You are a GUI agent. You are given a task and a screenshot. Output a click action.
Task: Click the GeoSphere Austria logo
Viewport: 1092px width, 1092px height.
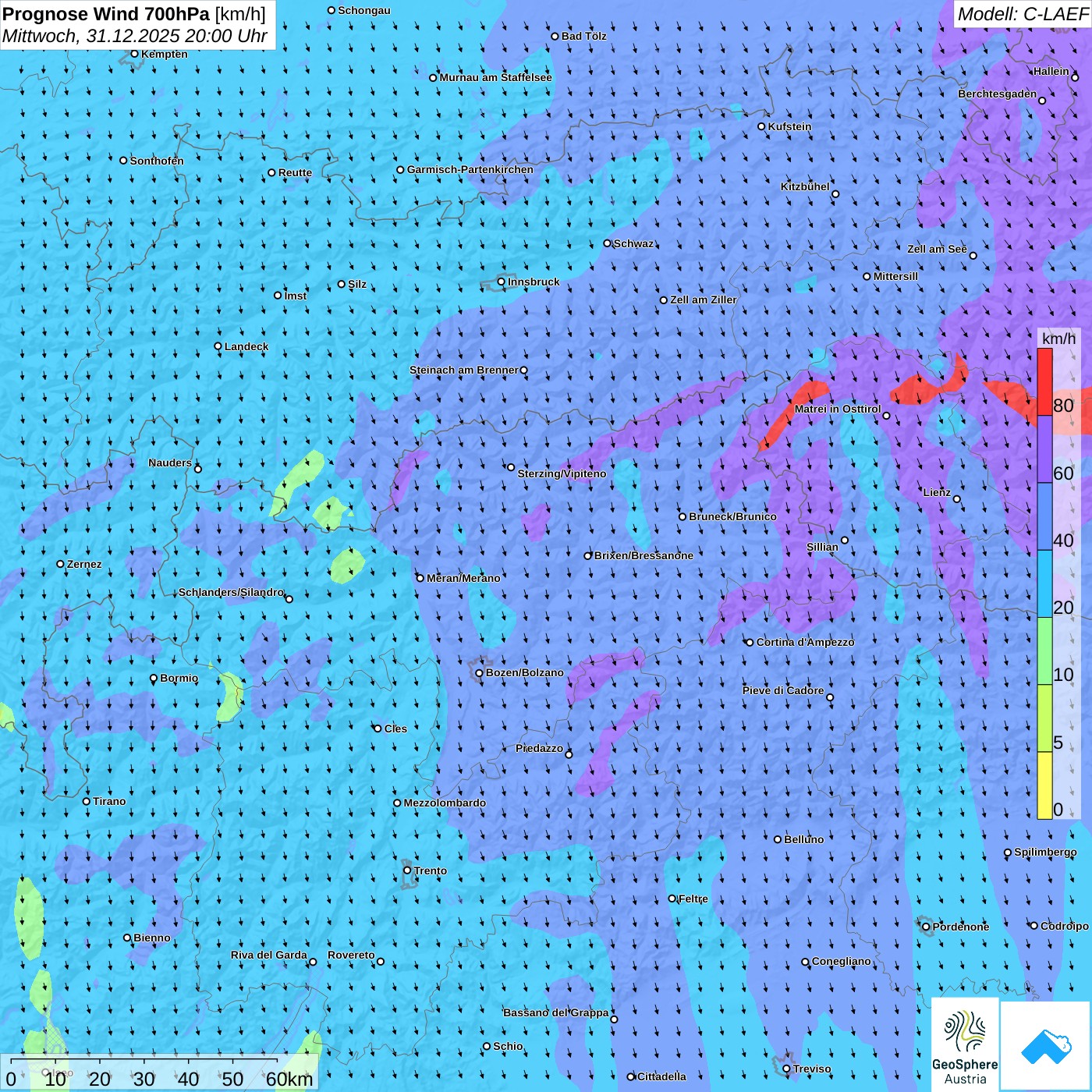(965, 1045)
